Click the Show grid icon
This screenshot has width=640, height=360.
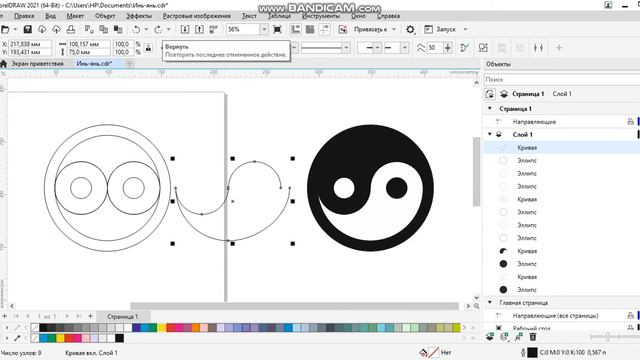[310, 29]
